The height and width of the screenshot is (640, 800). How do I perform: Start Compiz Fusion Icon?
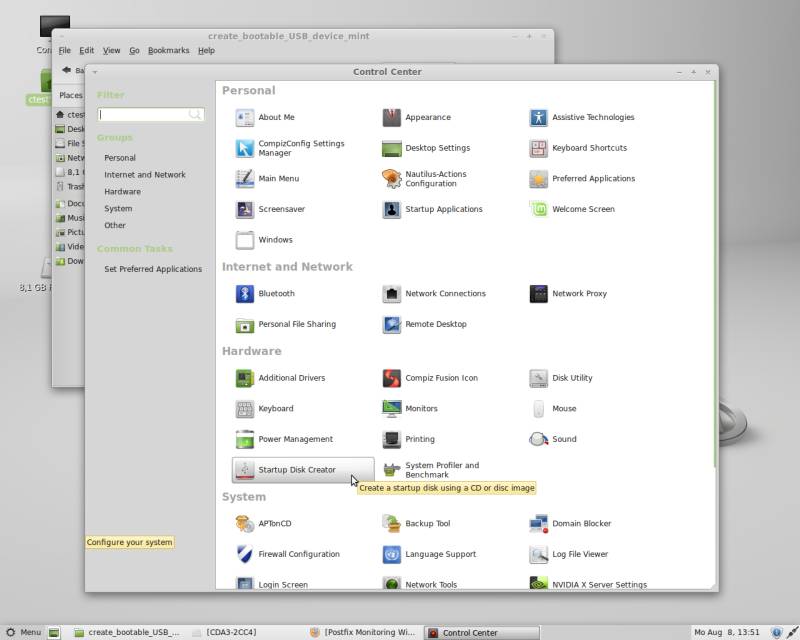[x=431, y=378]
